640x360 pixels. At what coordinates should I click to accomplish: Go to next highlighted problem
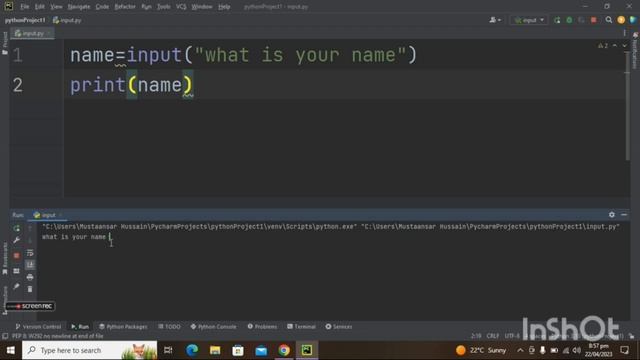coord(624,46)
